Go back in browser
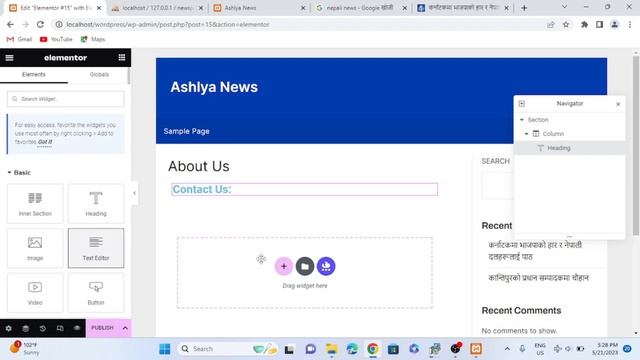 click(10, 24)
